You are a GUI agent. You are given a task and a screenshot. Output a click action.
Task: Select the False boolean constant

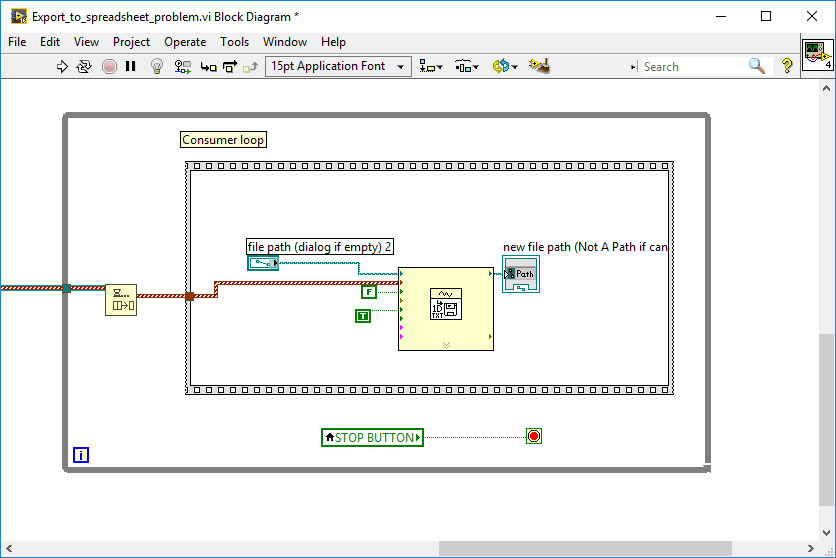point(369,292)
